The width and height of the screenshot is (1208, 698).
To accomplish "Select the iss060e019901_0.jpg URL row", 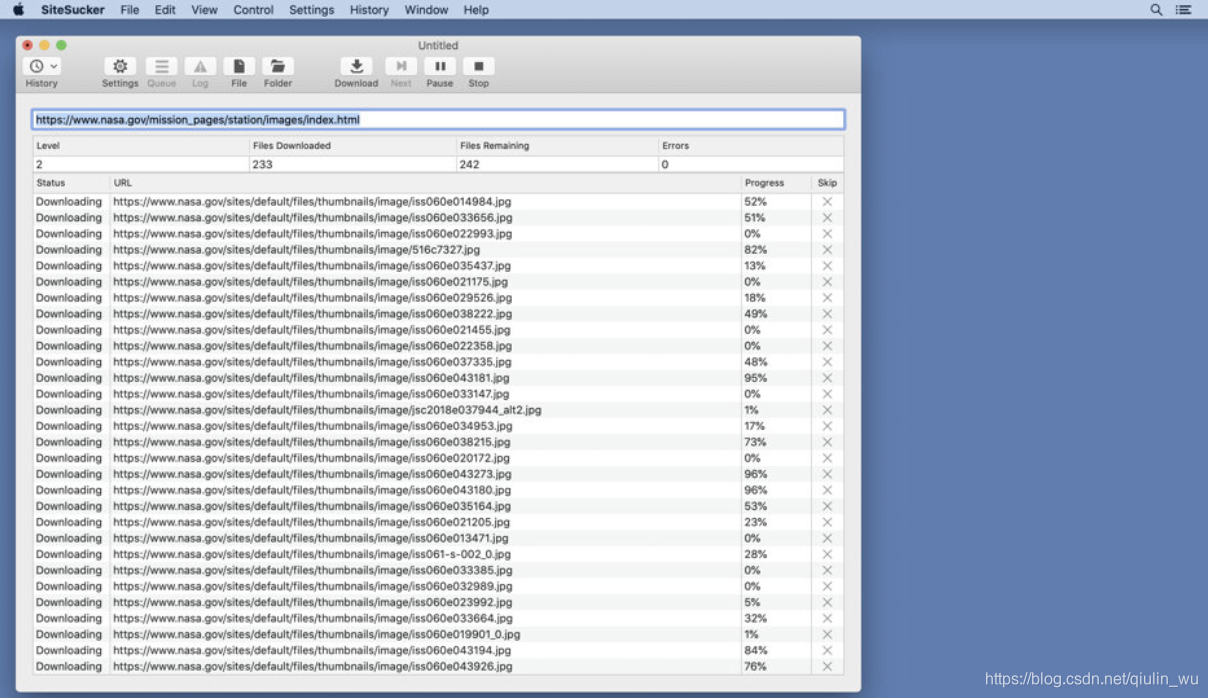I will (x=438, y=634).
